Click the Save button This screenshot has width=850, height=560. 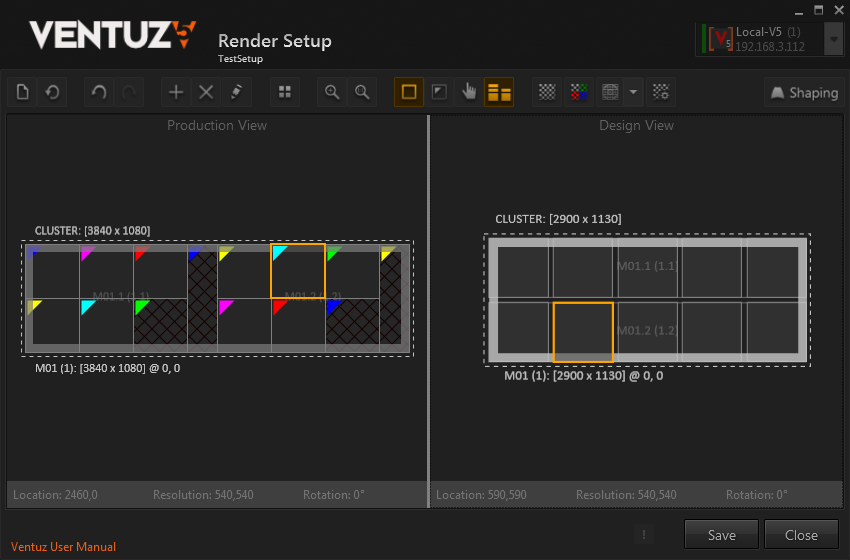(x=721, y=535)
